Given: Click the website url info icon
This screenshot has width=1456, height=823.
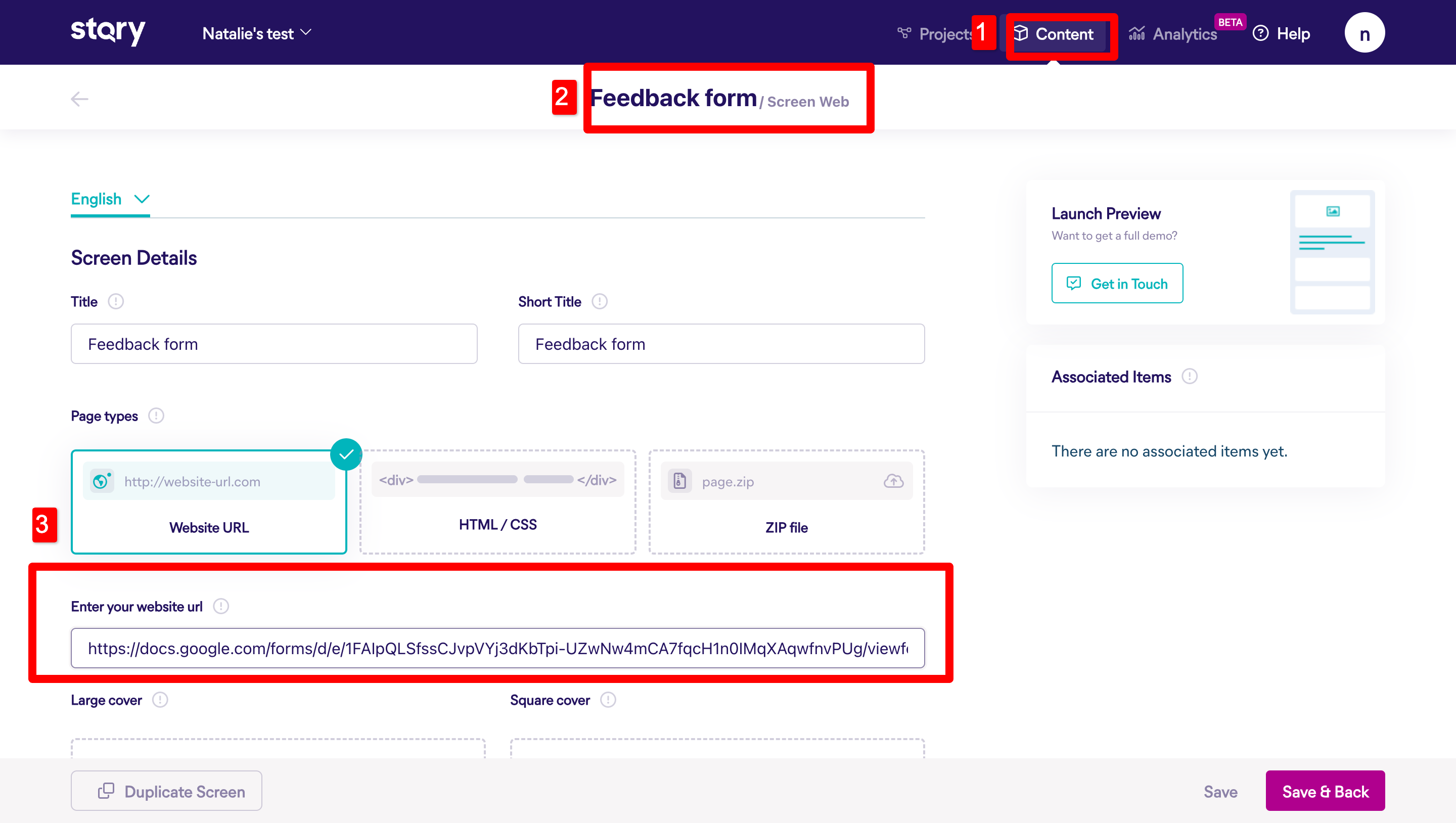Looking at the screenshot, I should (x=221, y=607).
